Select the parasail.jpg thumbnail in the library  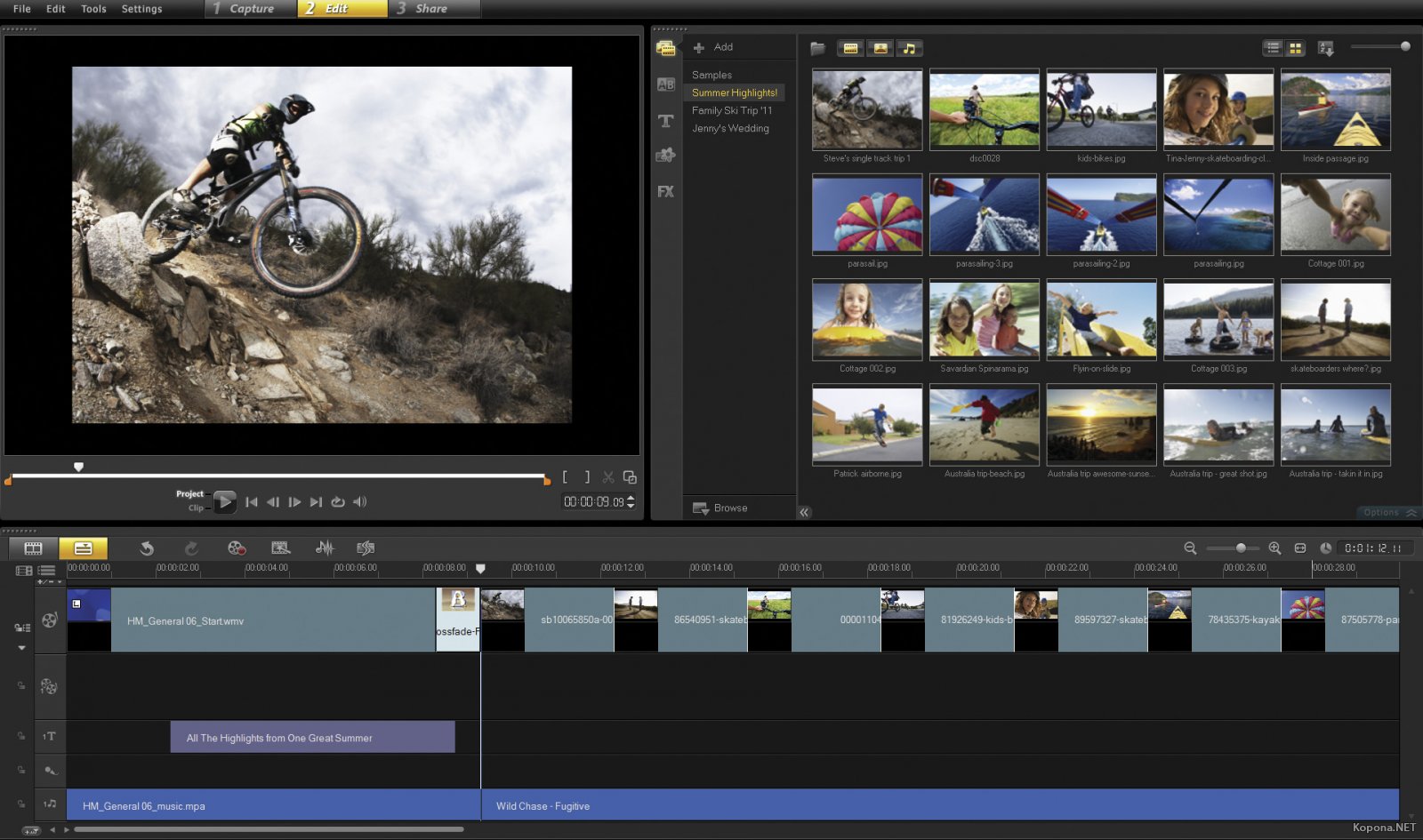[866, 213]
